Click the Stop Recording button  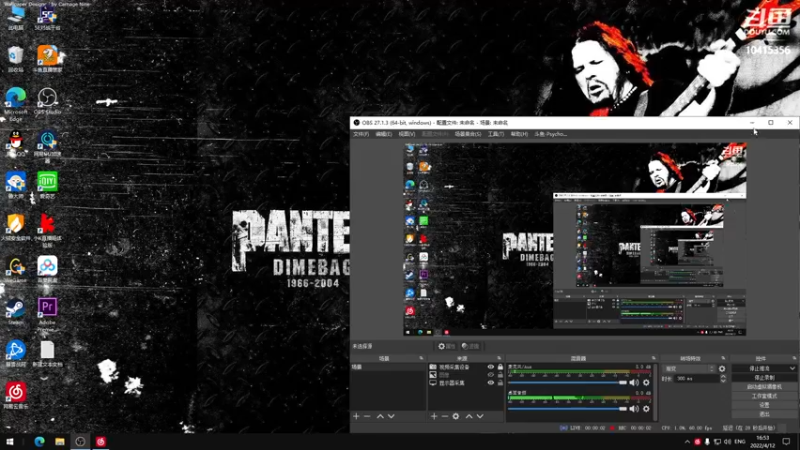764,378
